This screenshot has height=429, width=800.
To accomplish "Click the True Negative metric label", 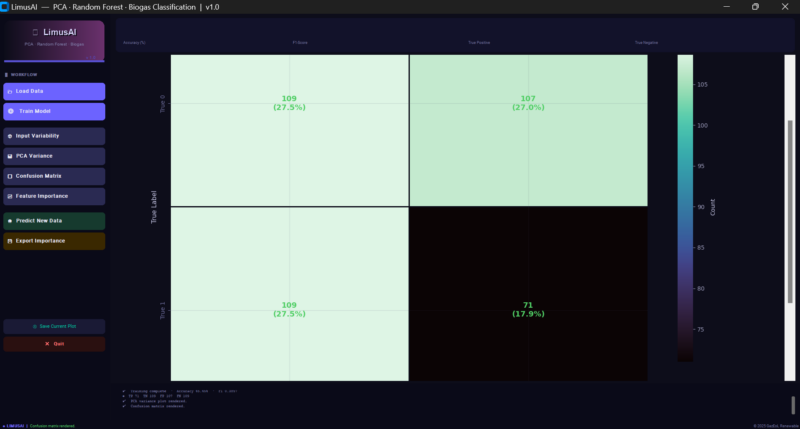I will 646,43.
